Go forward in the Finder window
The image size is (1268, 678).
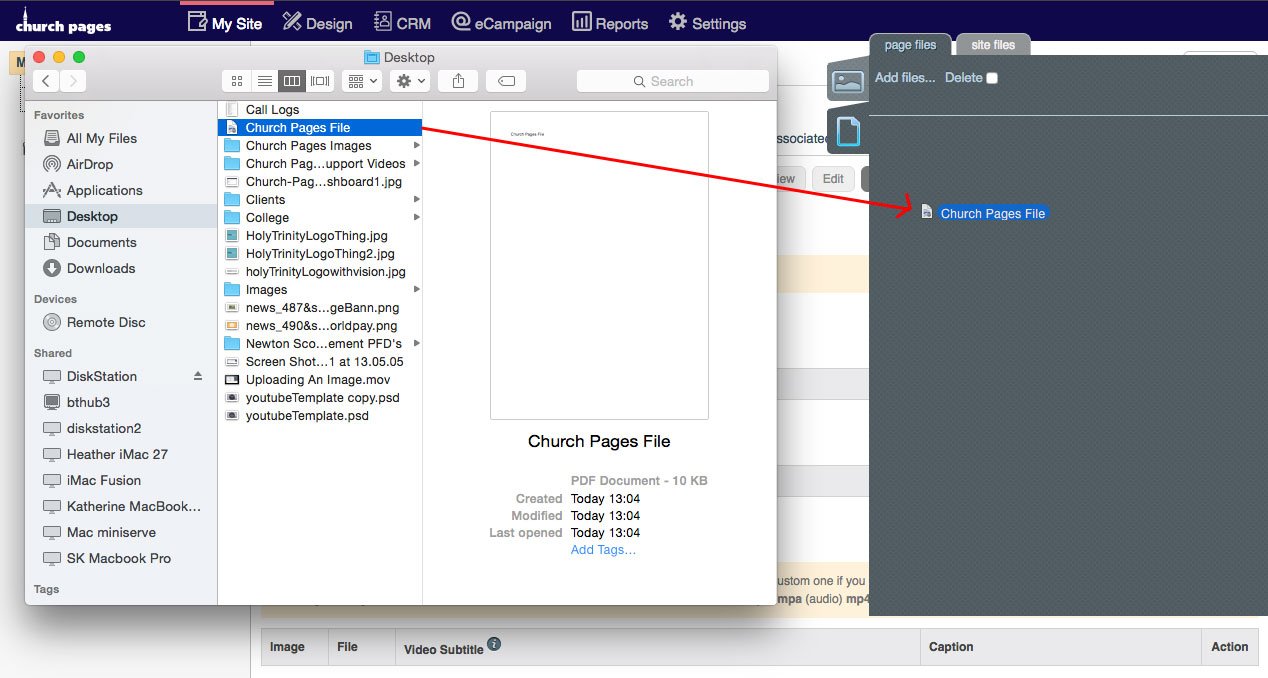point(72,81)
